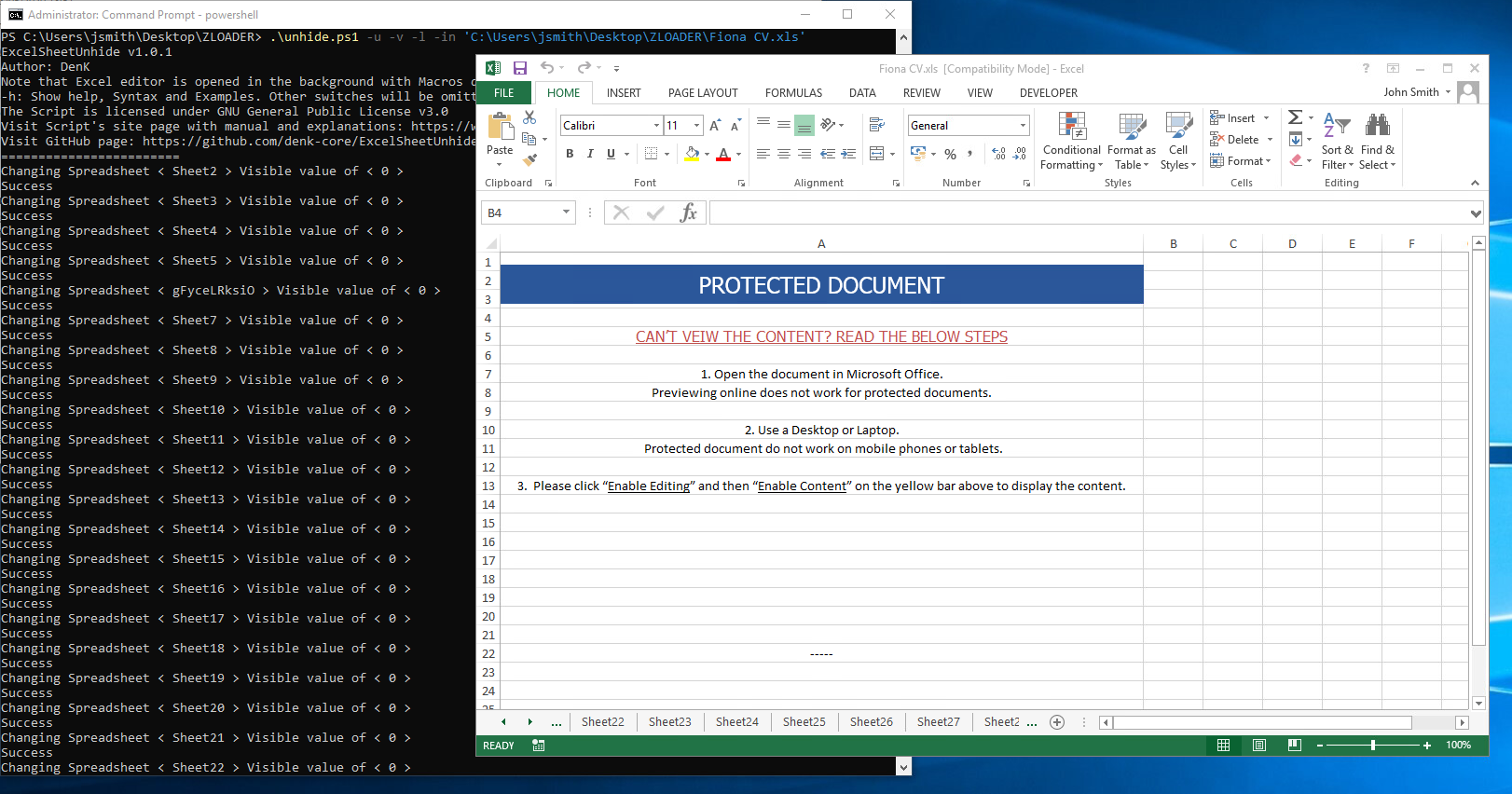Image resolution: width=1512 pixels, height=794 pixels.
Task: Click the Save icon in Excel's quick access toolbar
Action: coord(520,68)
